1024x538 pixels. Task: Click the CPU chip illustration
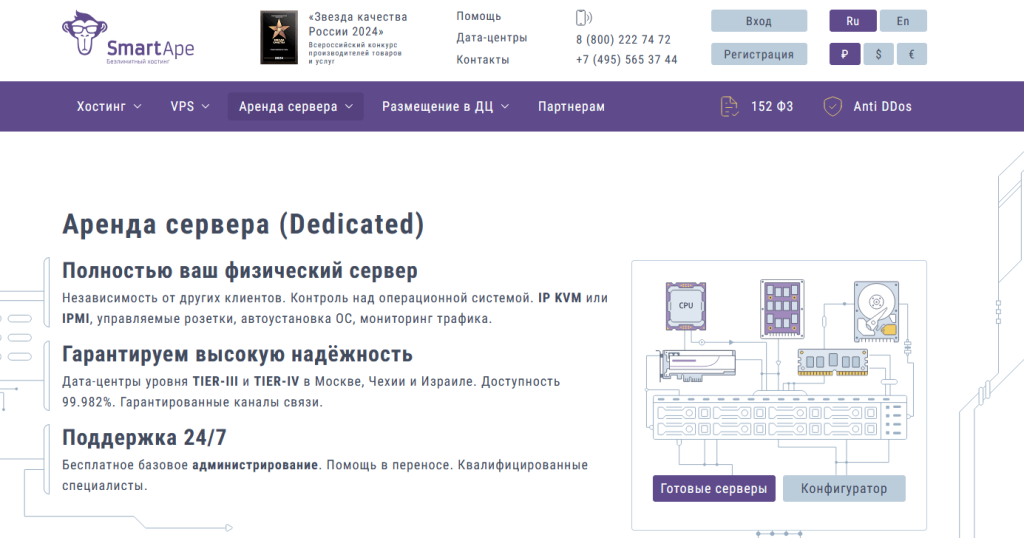coord(686,305)
